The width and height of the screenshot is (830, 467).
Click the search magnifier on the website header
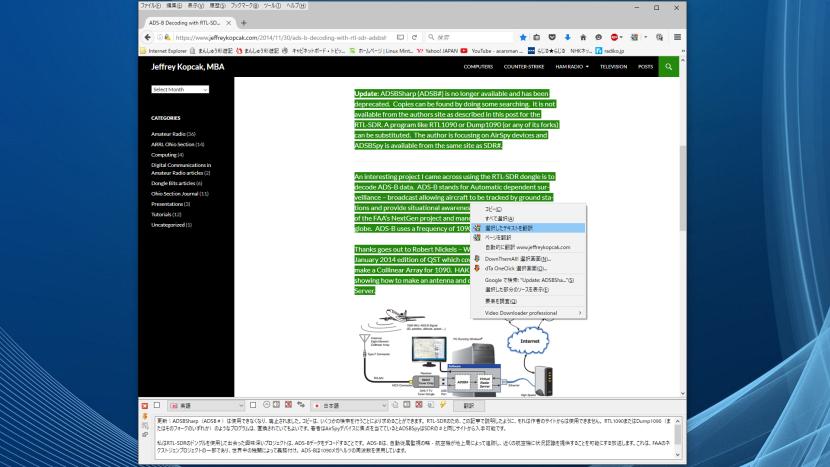(x=669, y=67)
